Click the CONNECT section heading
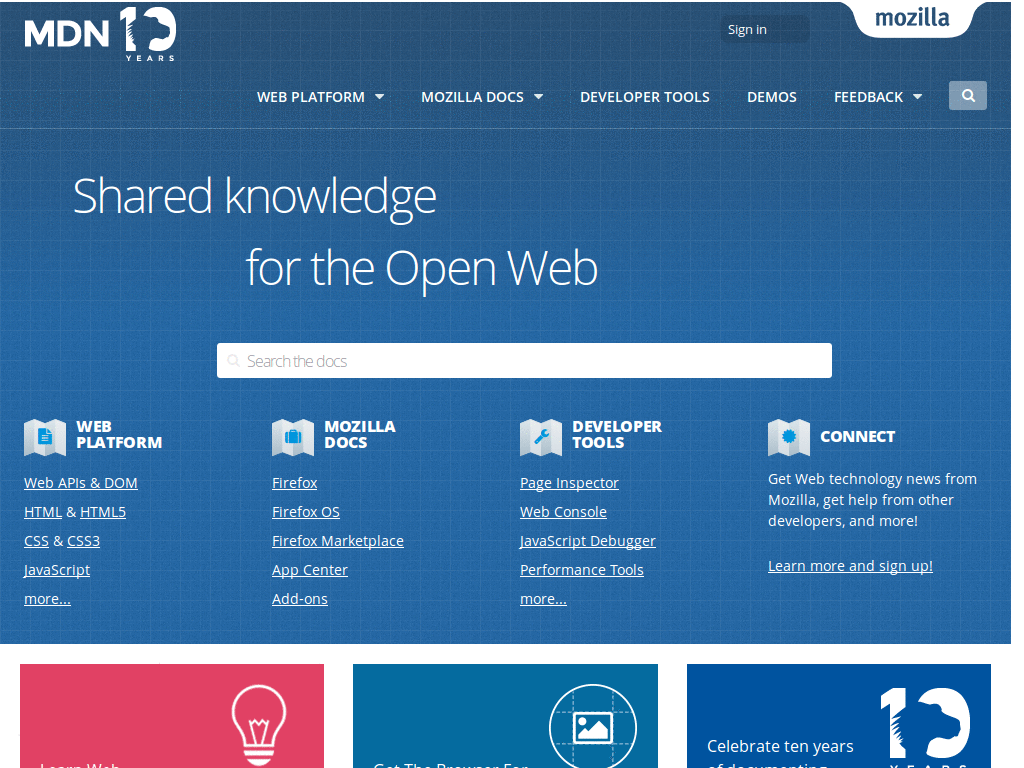 coord(857,436)
